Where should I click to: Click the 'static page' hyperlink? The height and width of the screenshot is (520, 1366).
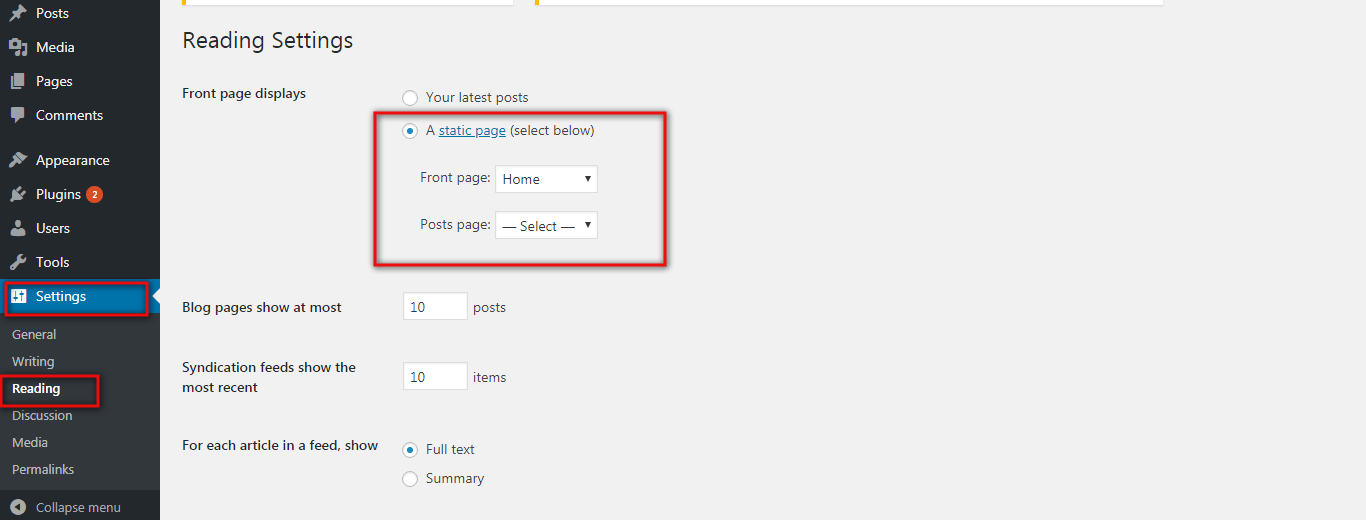472,130
